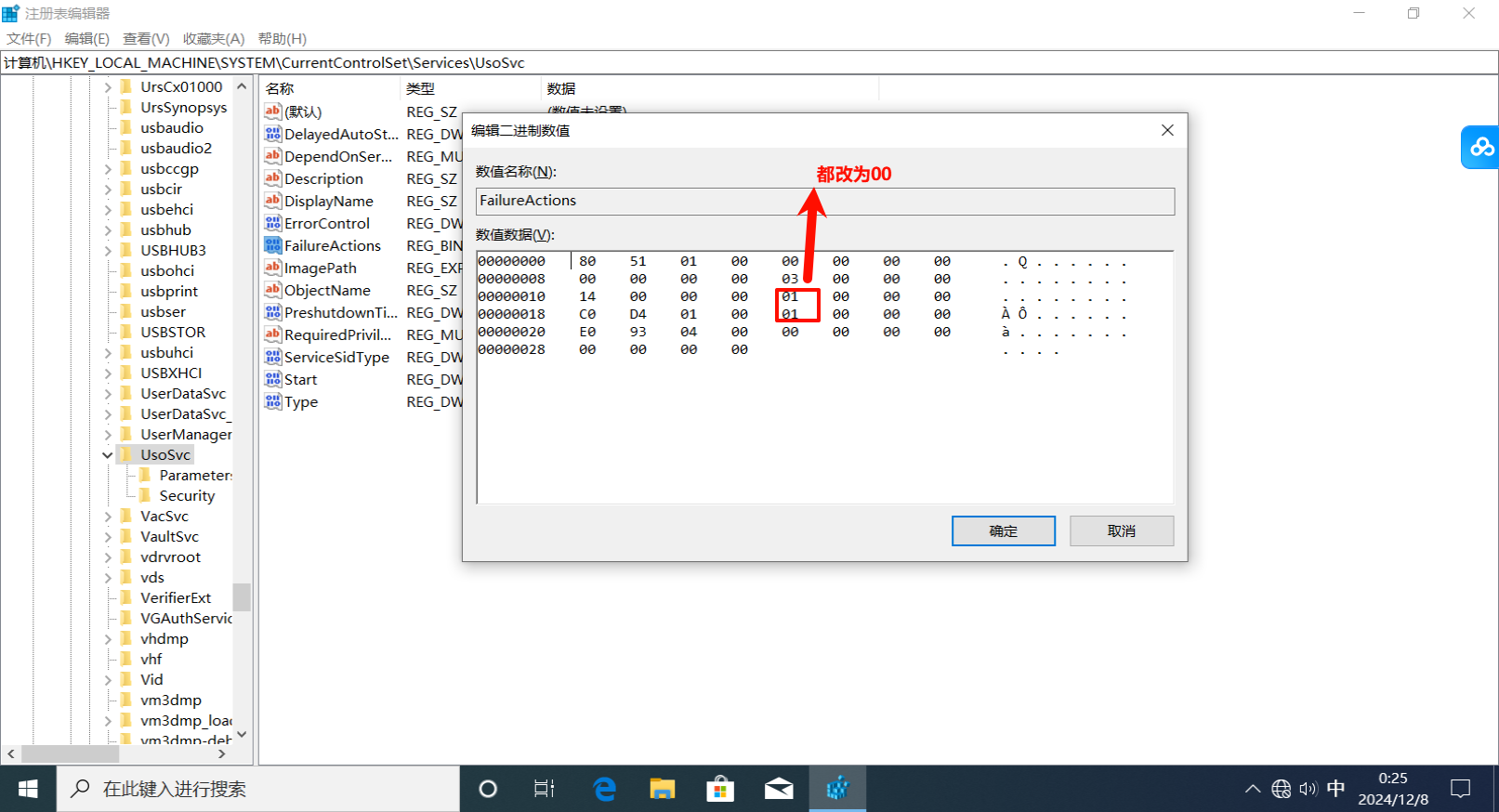Expand the vdrvroot key

coord(108,557)
